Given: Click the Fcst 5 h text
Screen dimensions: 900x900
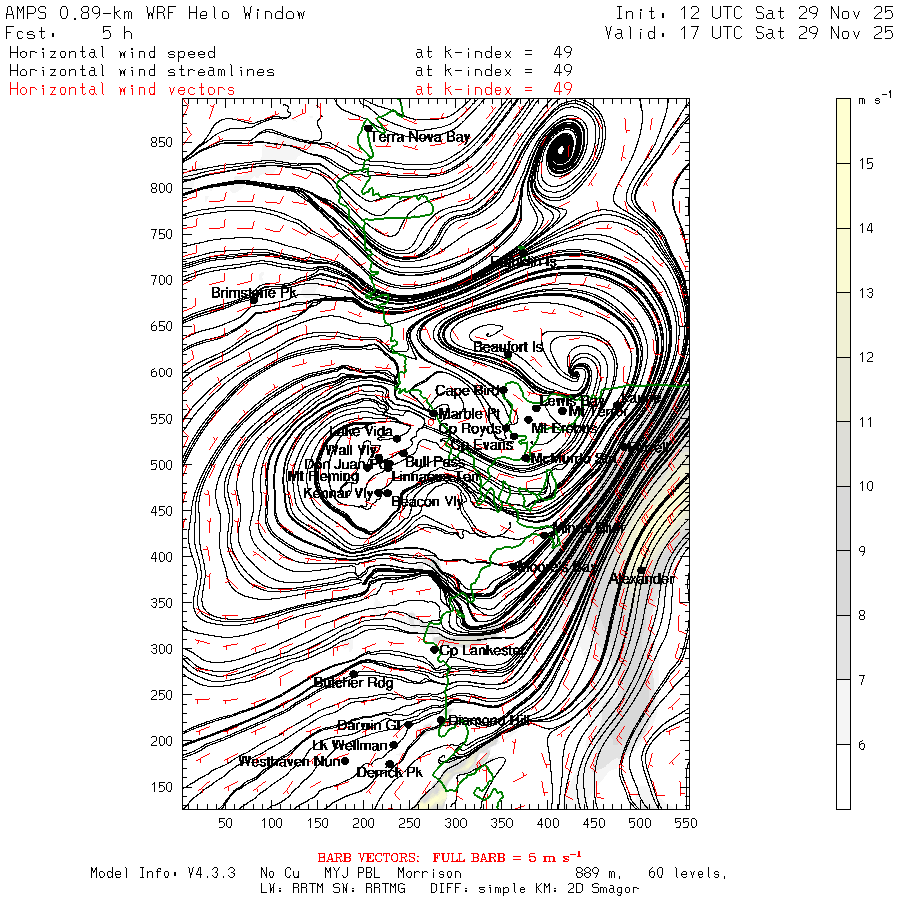Looking at the screenshot, I should [x=69, y=33].
